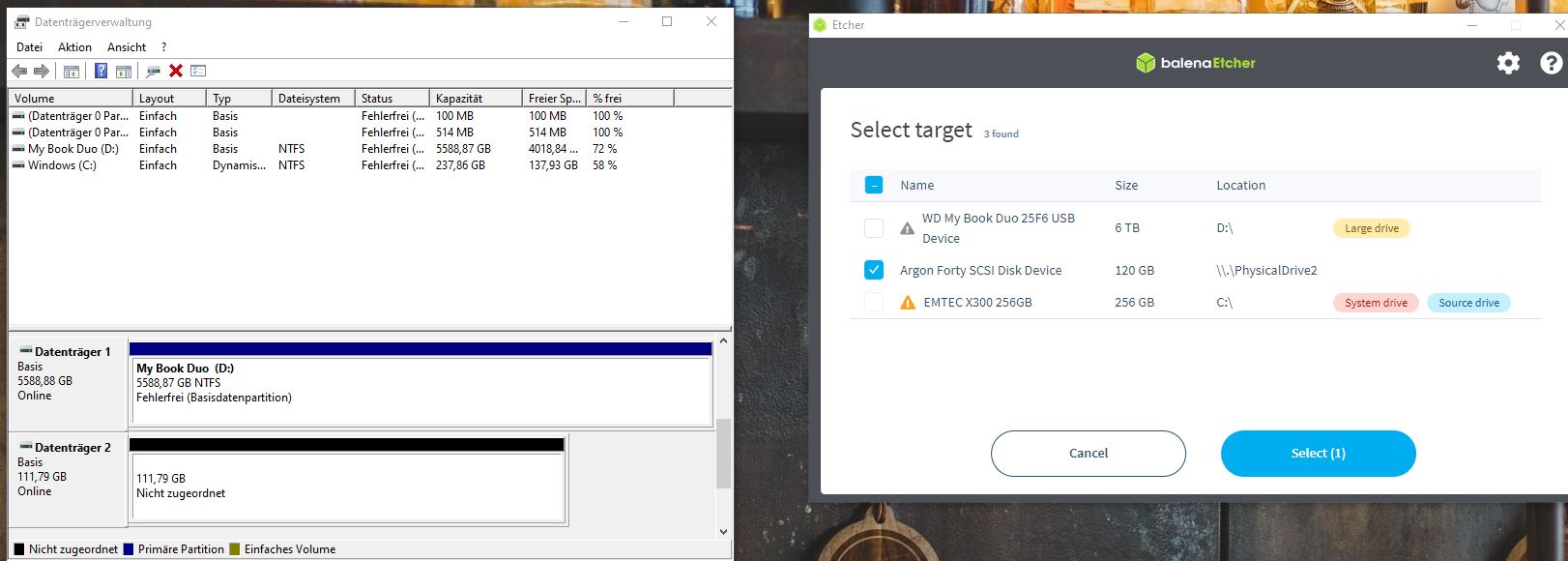Click black Nicht zugeordnet legend swatch

click(19, 549)
